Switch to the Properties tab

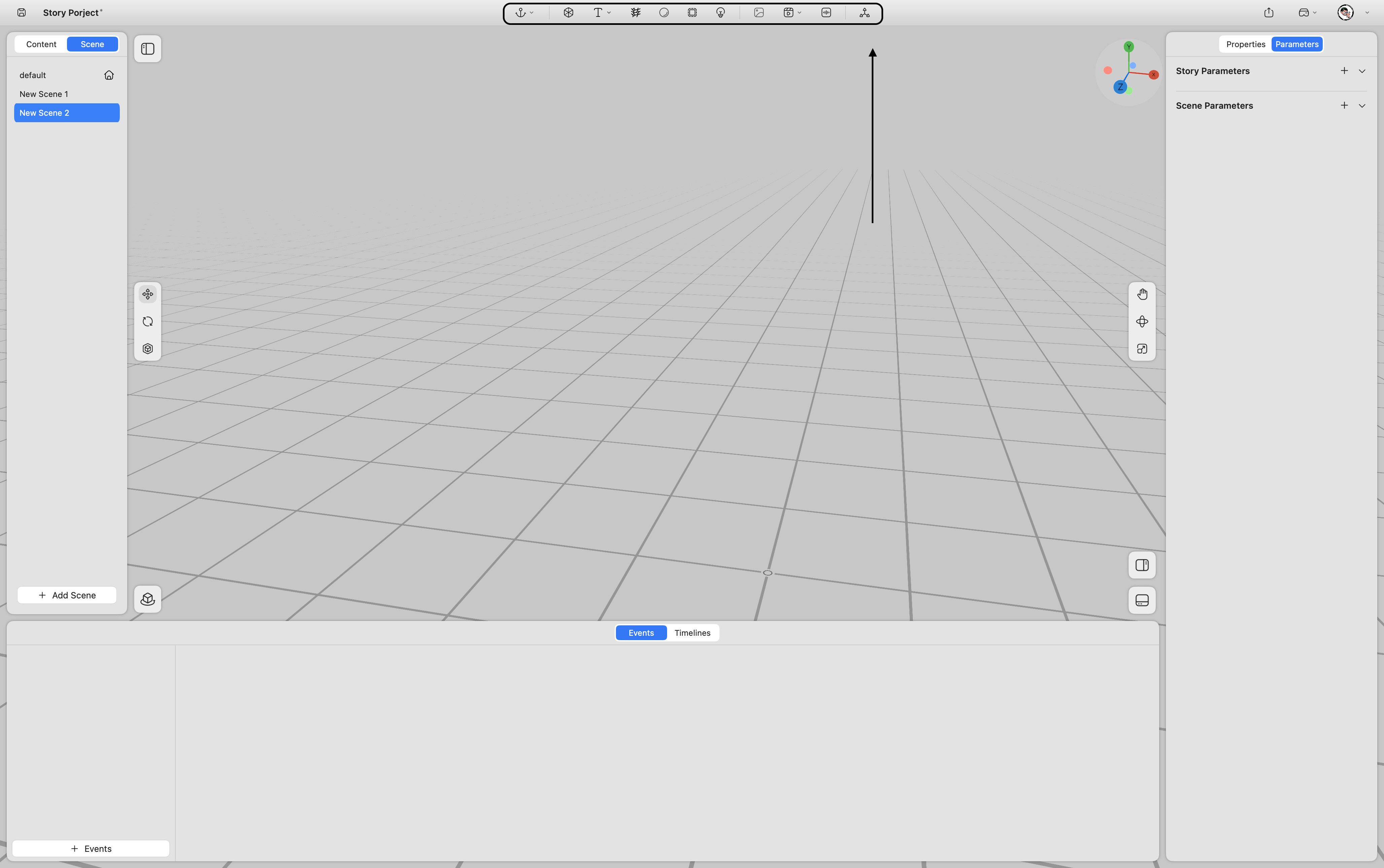pos(1245,44)
